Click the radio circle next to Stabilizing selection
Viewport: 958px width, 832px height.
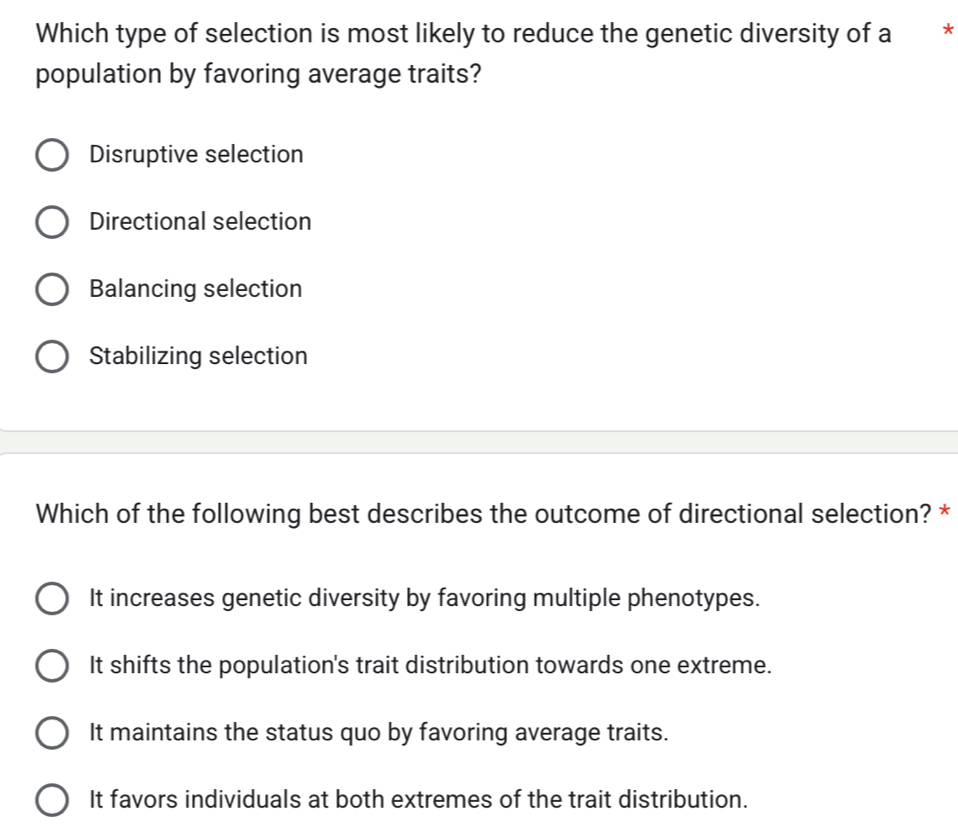coord(52,356)
